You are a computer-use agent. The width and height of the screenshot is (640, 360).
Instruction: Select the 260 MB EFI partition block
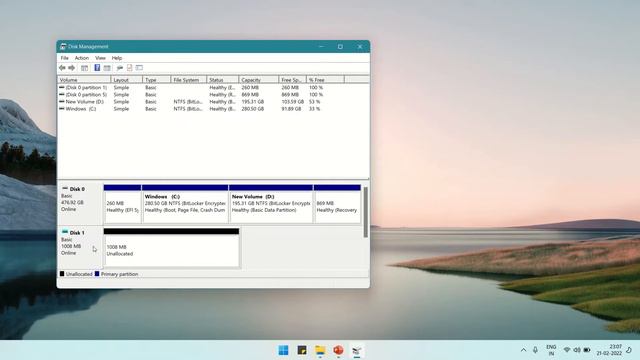(x=122, y=204)
